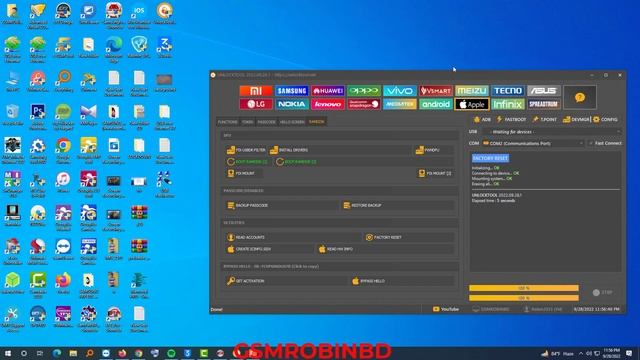
Task: Click PDI USBDK FILTER button
Action: (x=246, y=150)
